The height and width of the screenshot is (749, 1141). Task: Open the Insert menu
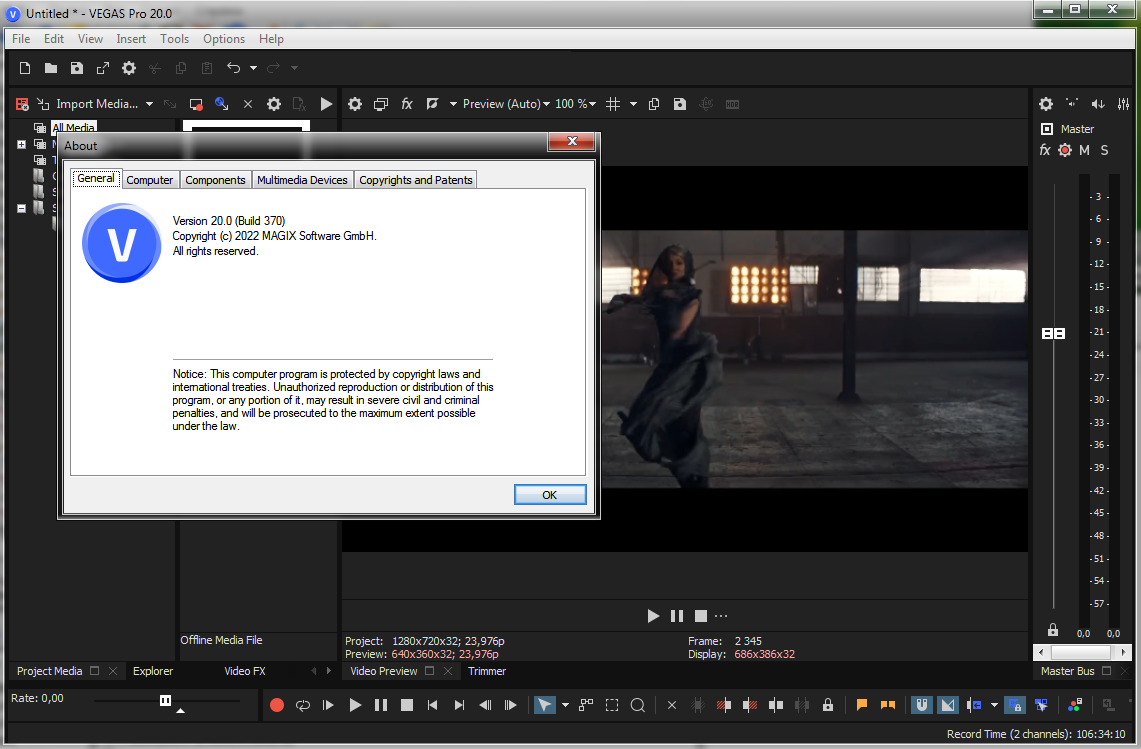click(131, 39)
